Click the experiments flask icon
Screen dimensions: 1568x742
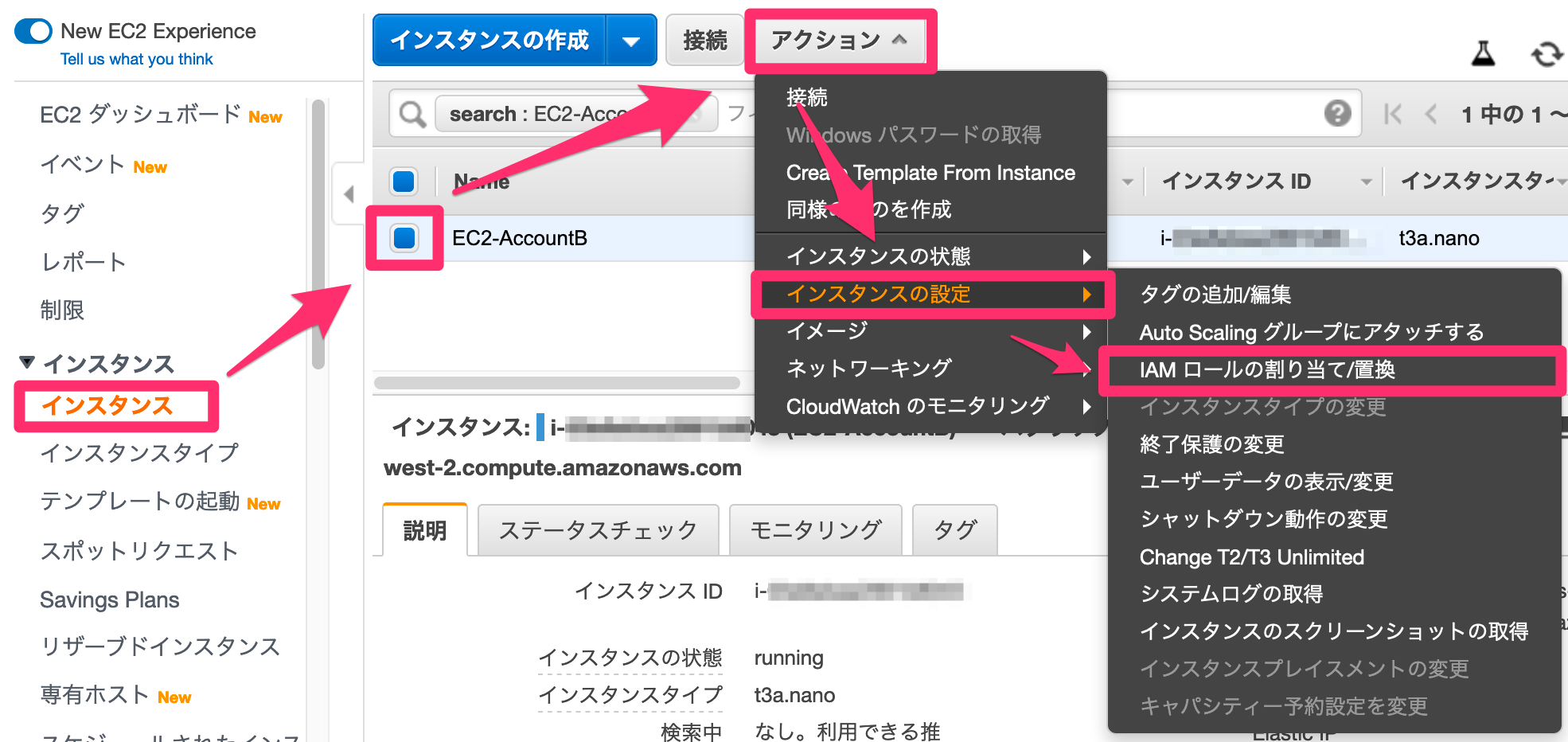click(1482, 54)
